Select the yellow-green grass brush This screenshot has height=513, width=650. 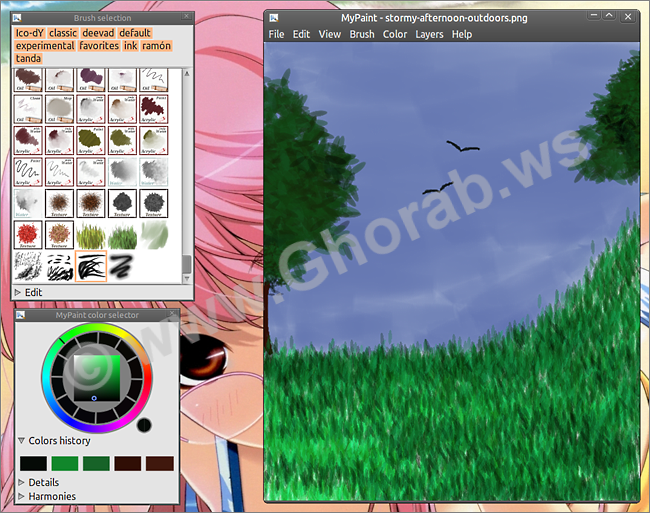tap(91, 235)
